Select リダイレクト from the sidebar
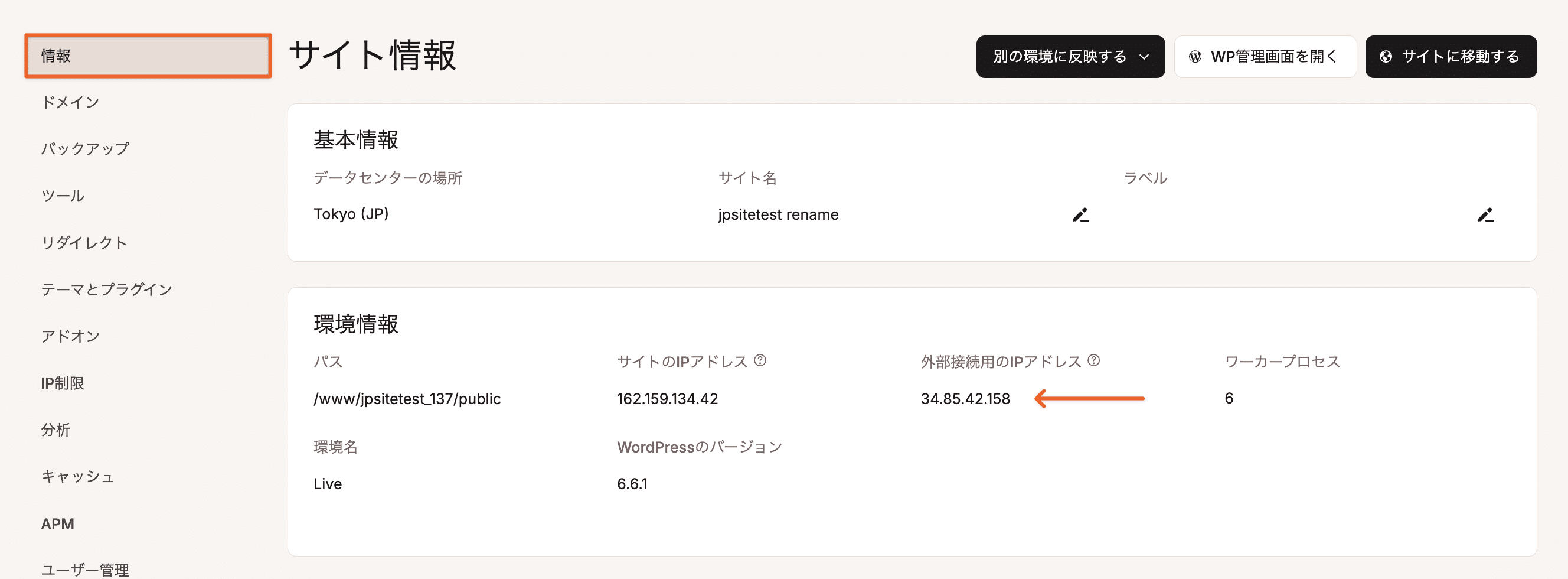This screenshot has height=579, width=1568. (x=84, y=242)
